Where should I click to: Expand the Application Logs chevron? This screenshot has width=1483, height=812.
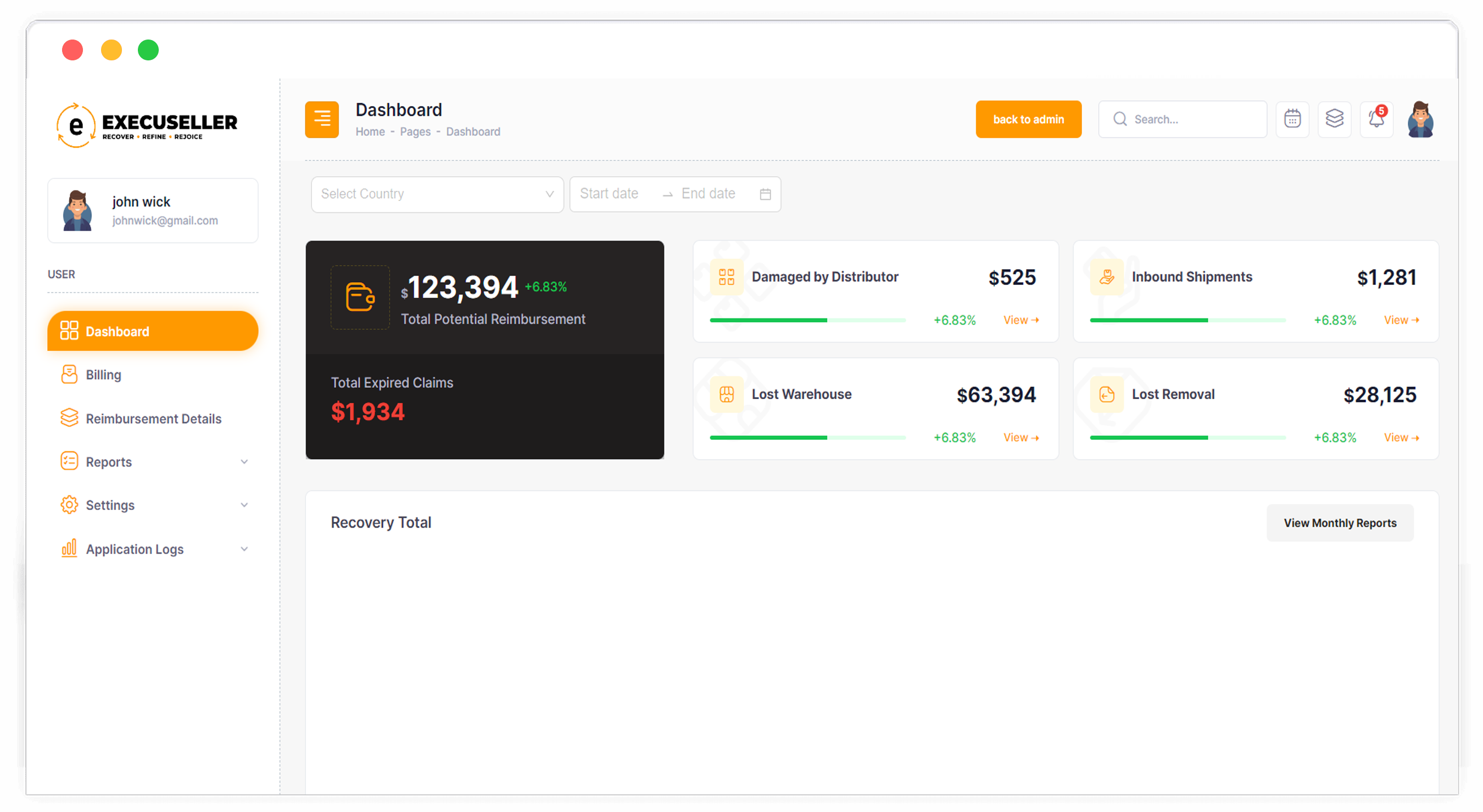244,549
